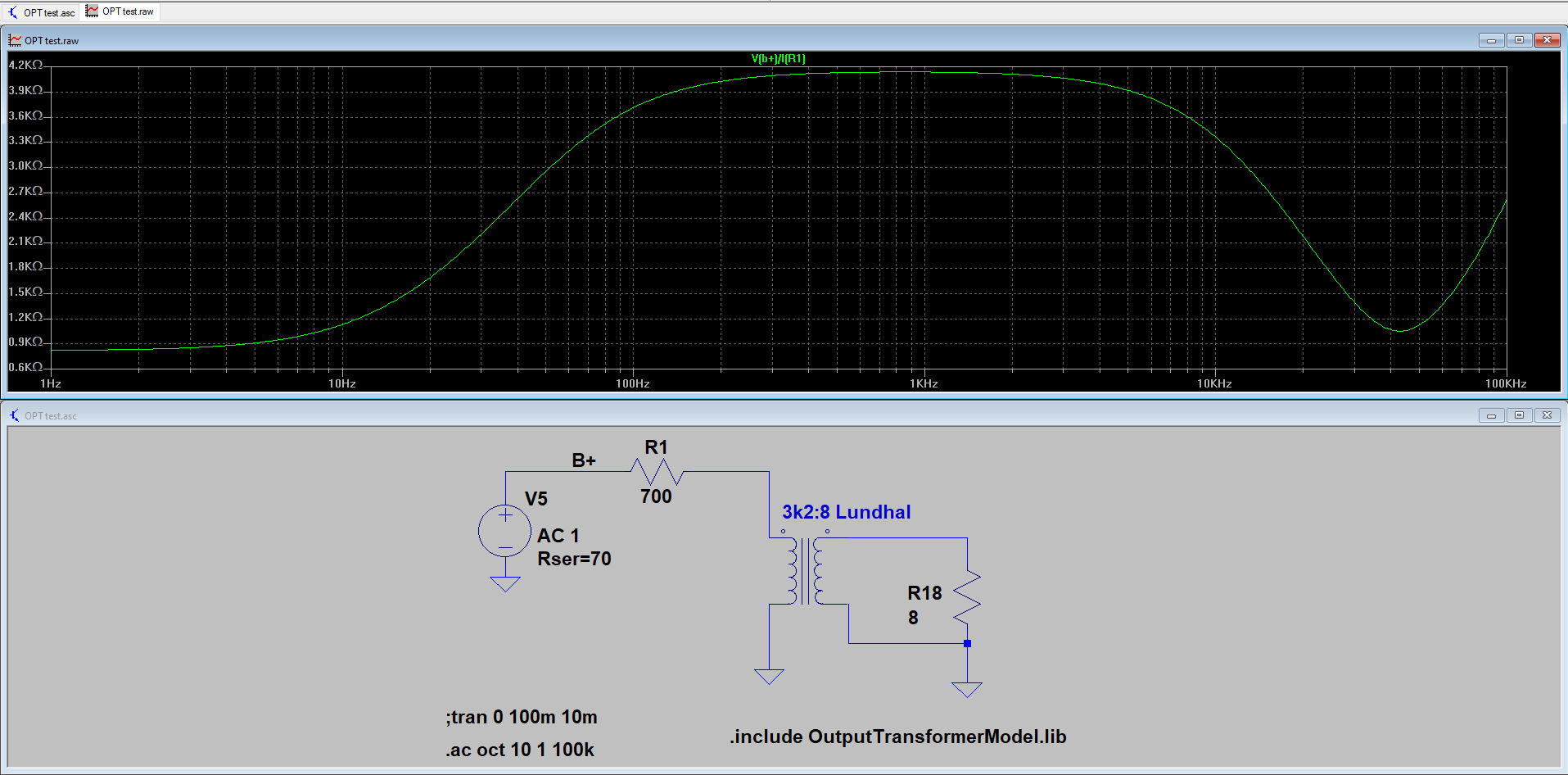Click the 3.0KΩ vertical axis label

(x=25, y=165)
